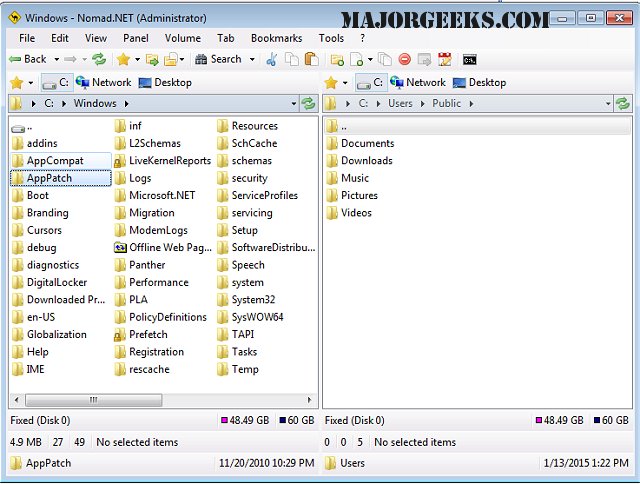Select C: drive button in right panel

pos(371,83)
